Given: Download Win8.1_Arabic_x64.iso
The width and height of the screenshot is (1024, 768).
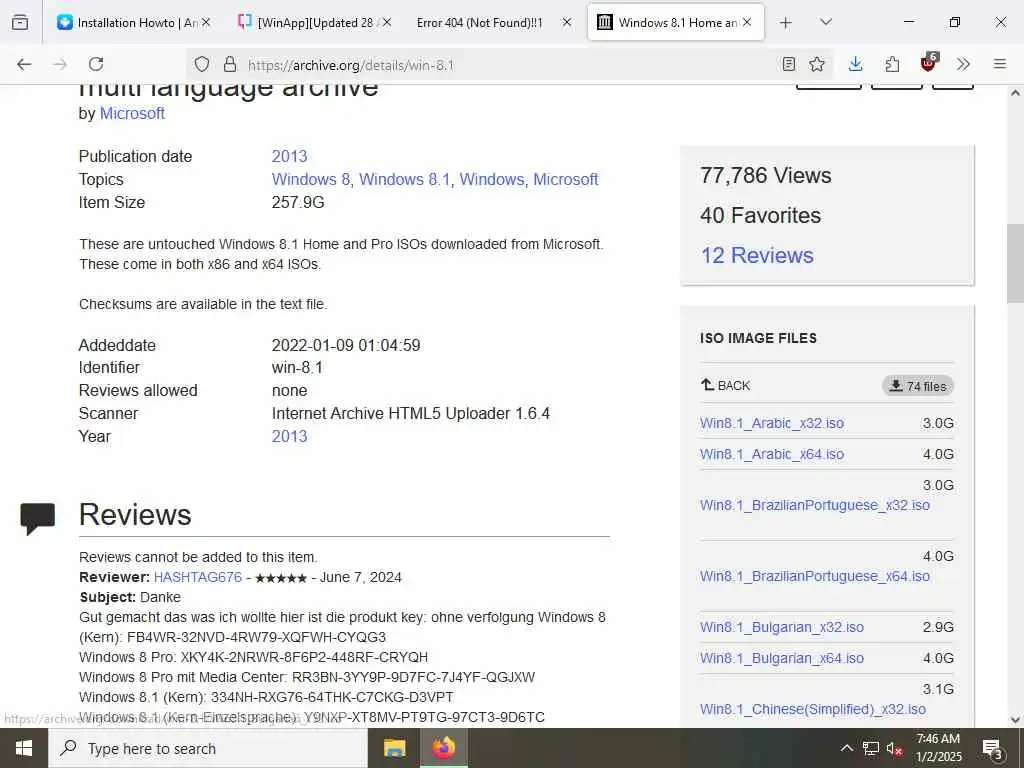Looking at the screenshot, I should [772, 454].
